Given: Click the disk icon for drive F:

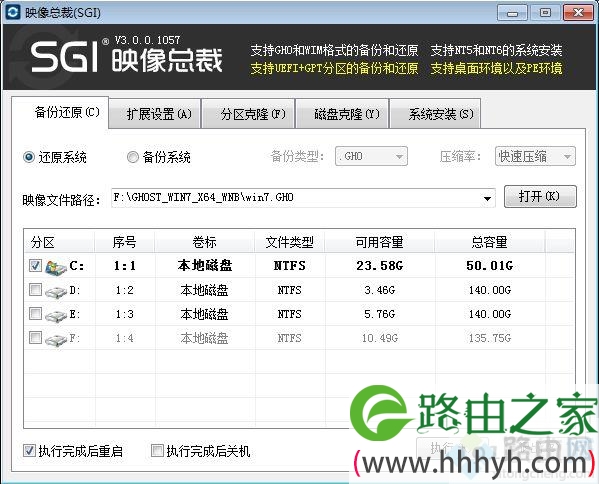Looking at the screenshot, I should pos(56,340).
